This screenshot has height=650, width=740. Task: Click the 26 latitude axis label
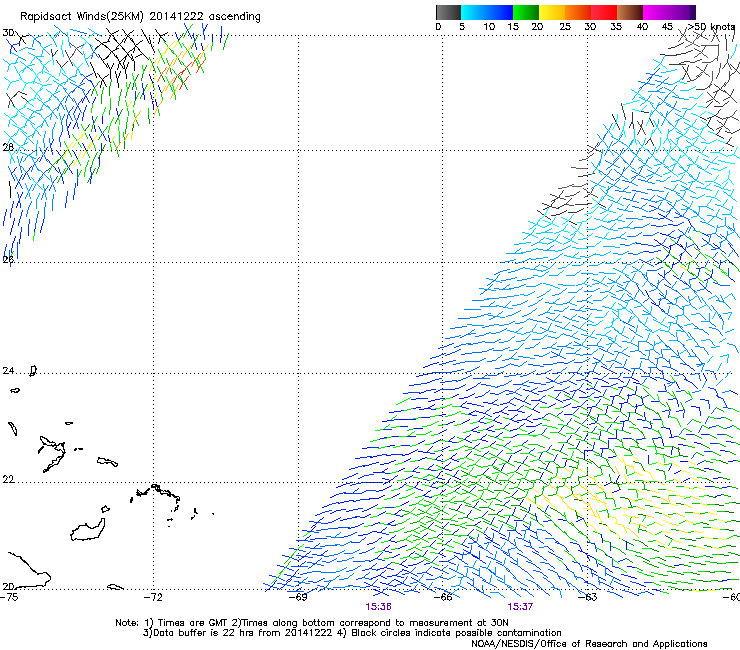click(8, 259)
